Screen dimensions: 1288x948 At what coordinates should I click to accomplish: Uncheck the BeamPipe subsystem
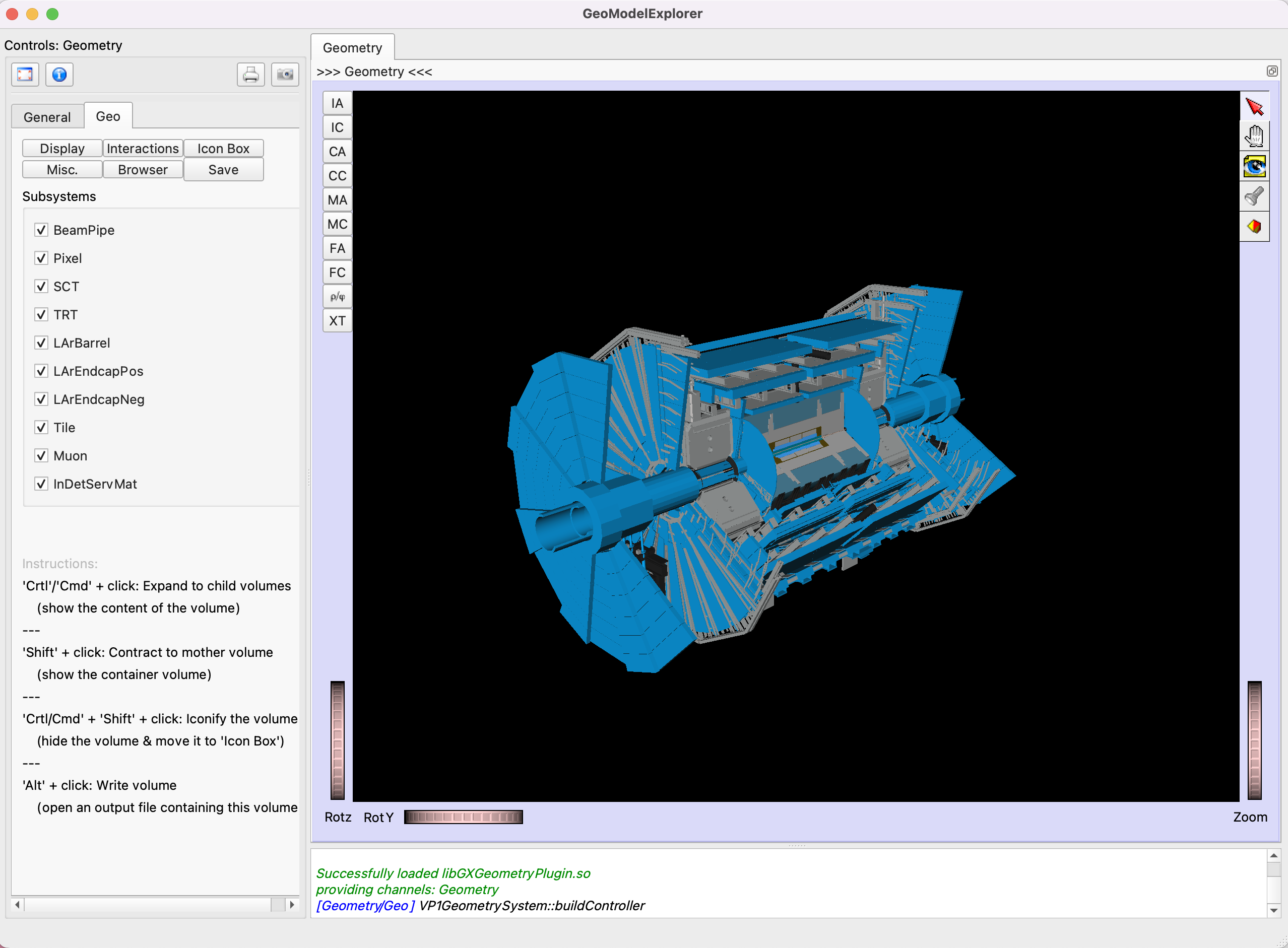41,230
